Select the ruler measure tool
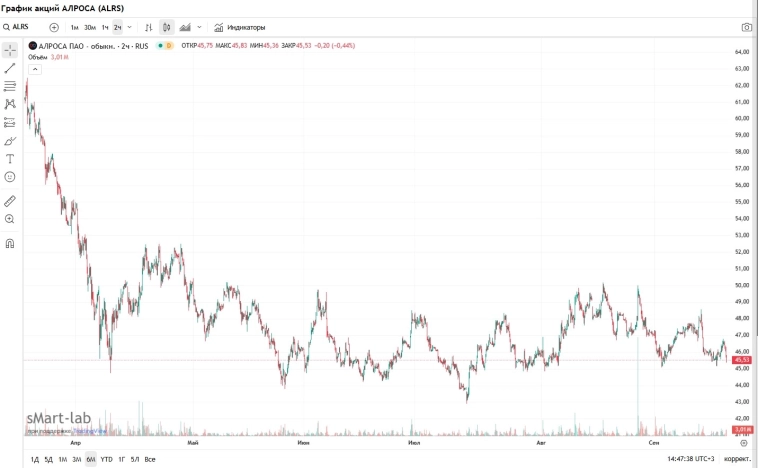The height and width of the screenshot is (468, 758). click(x=10, y=201)
